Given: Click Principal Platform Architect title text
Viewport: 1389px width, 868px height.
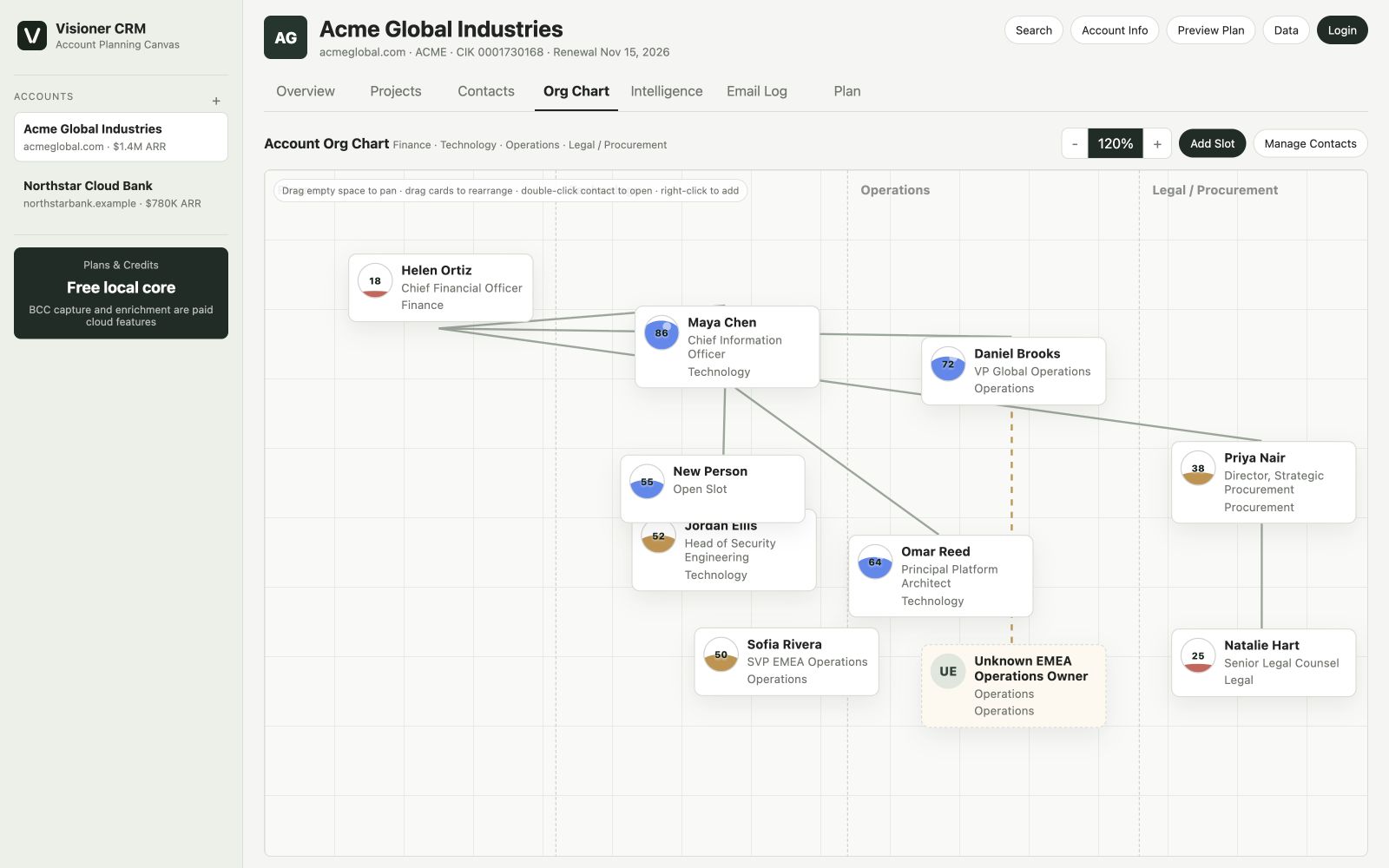Looking at the screenshot, I should tap(950, 576).
